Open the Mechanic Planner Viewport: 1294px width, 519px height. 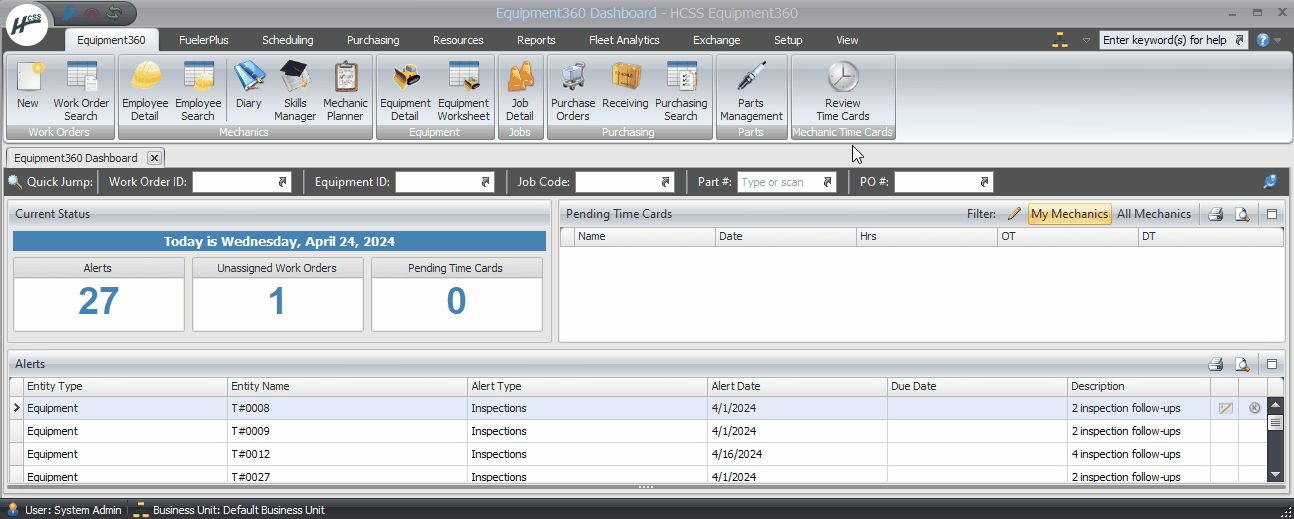(x=345, y=90)
